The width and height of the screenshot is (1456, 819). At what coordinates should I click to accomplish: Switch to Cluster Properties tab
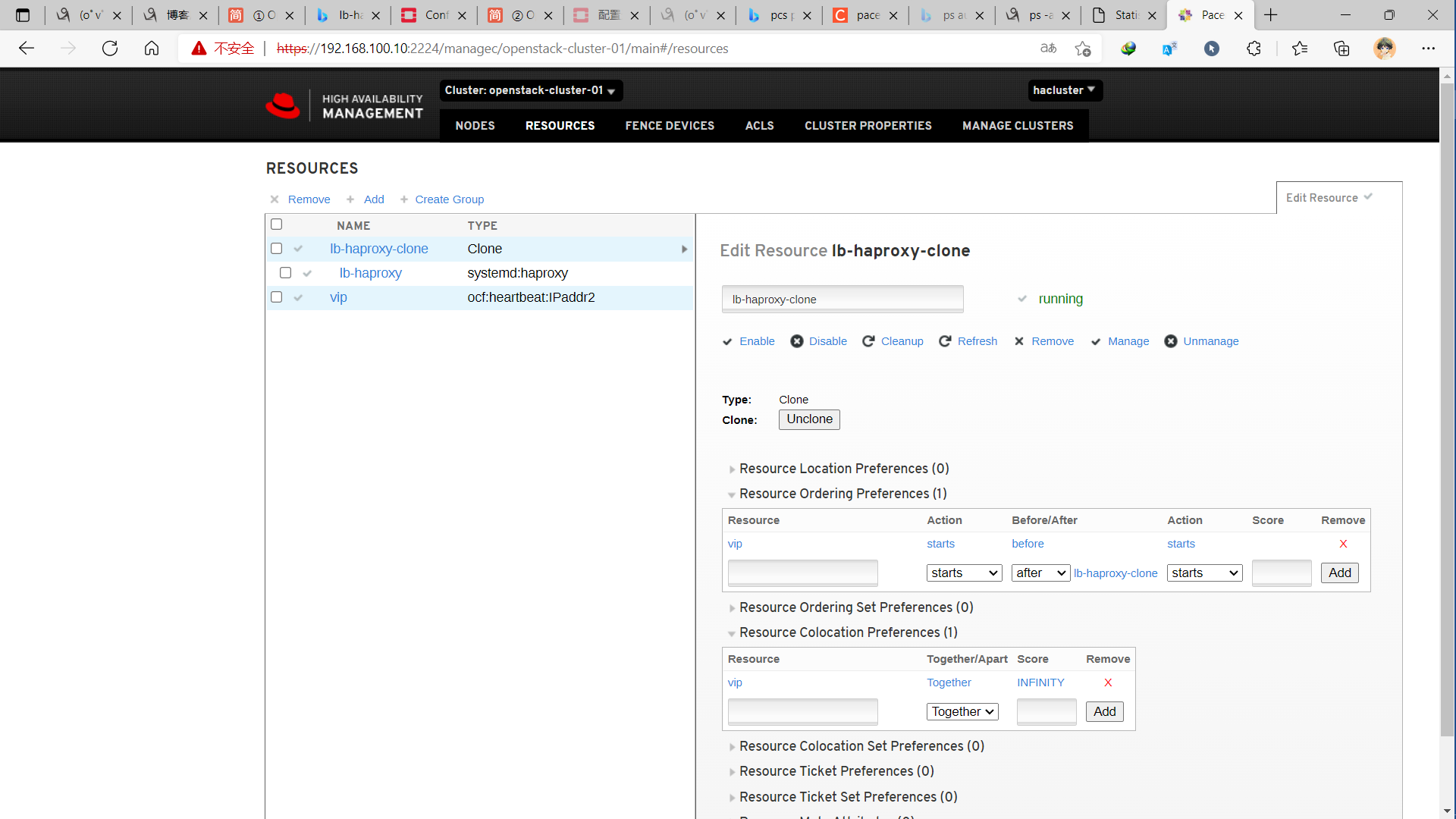[868, 126]
